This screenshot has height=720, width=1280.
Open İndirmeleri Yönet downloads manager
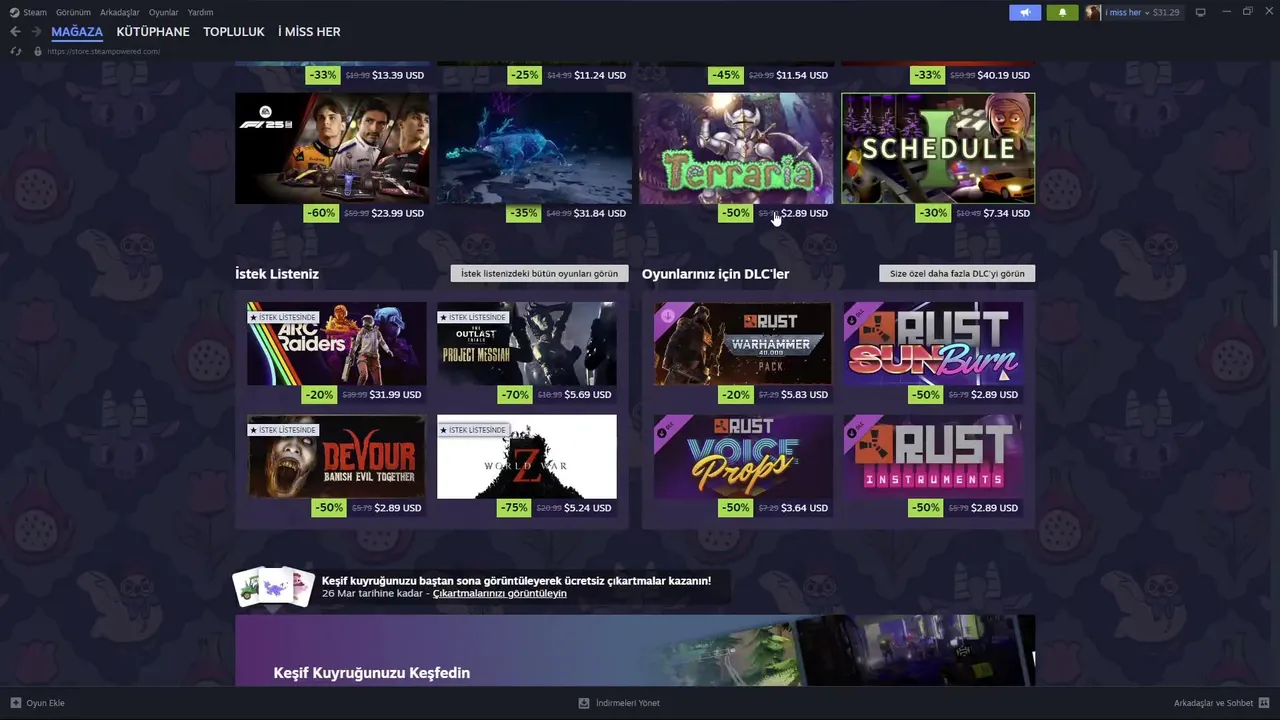tap(619, 703)
